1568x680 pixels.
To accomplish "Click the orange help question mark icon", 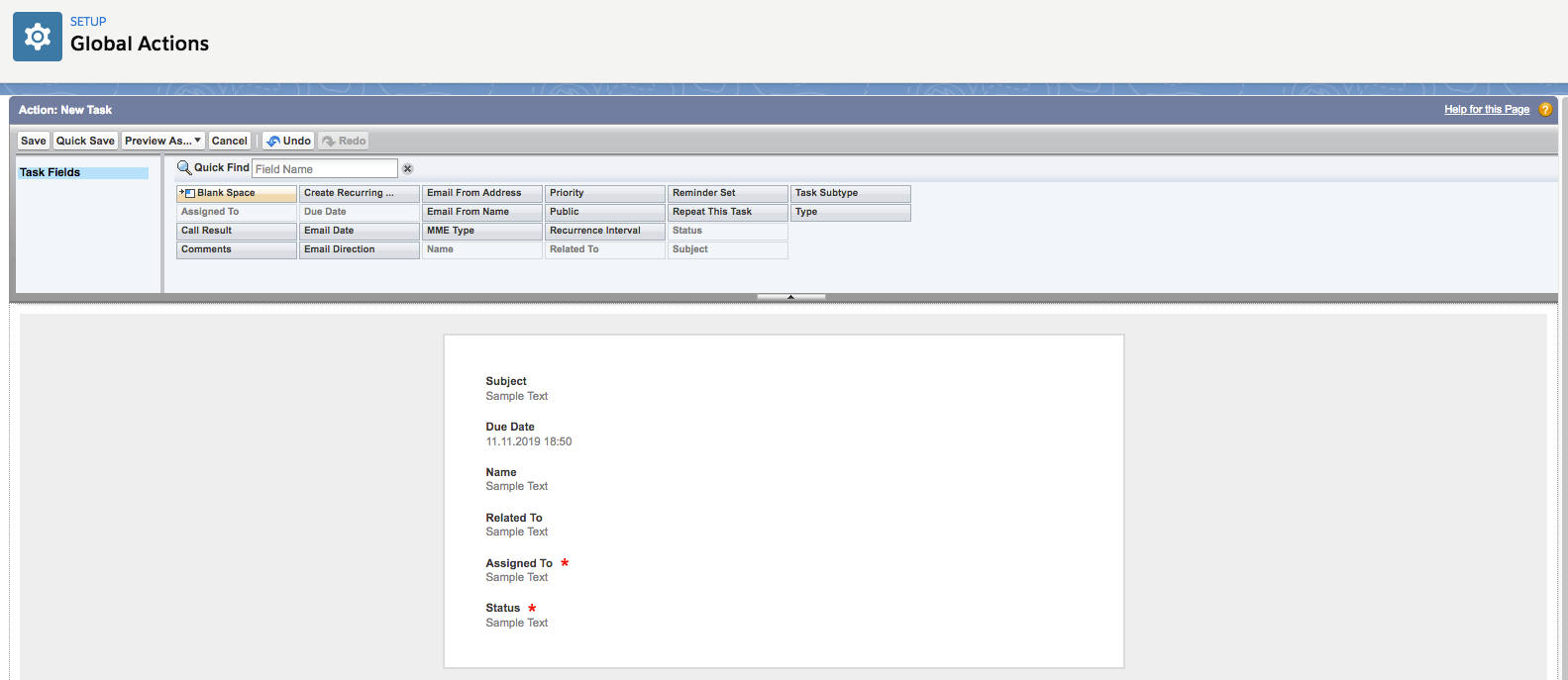I will tap(1544, 110).
